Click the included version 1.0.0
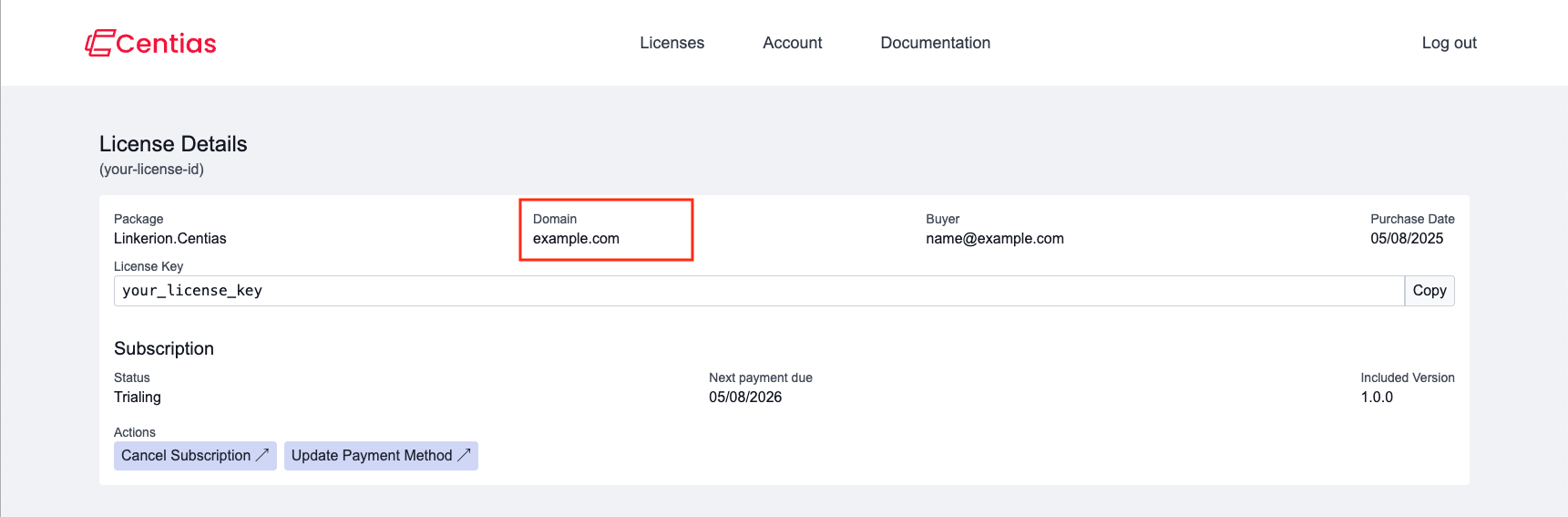The image size is (1568, 517). 1377,398
